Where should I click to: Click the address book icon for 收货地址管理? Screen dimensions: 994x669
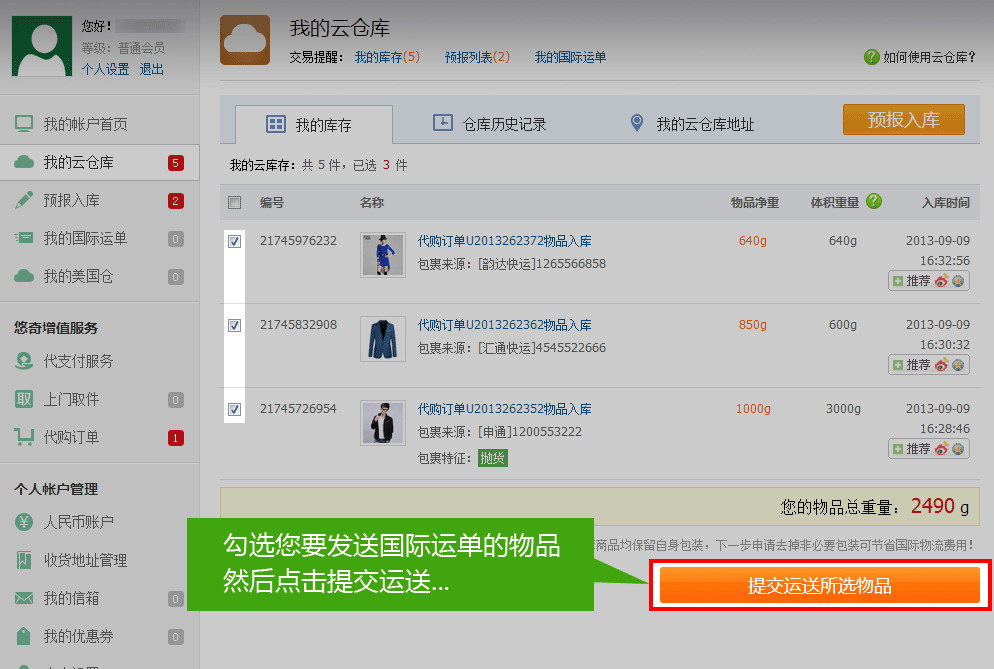point(24,560)
